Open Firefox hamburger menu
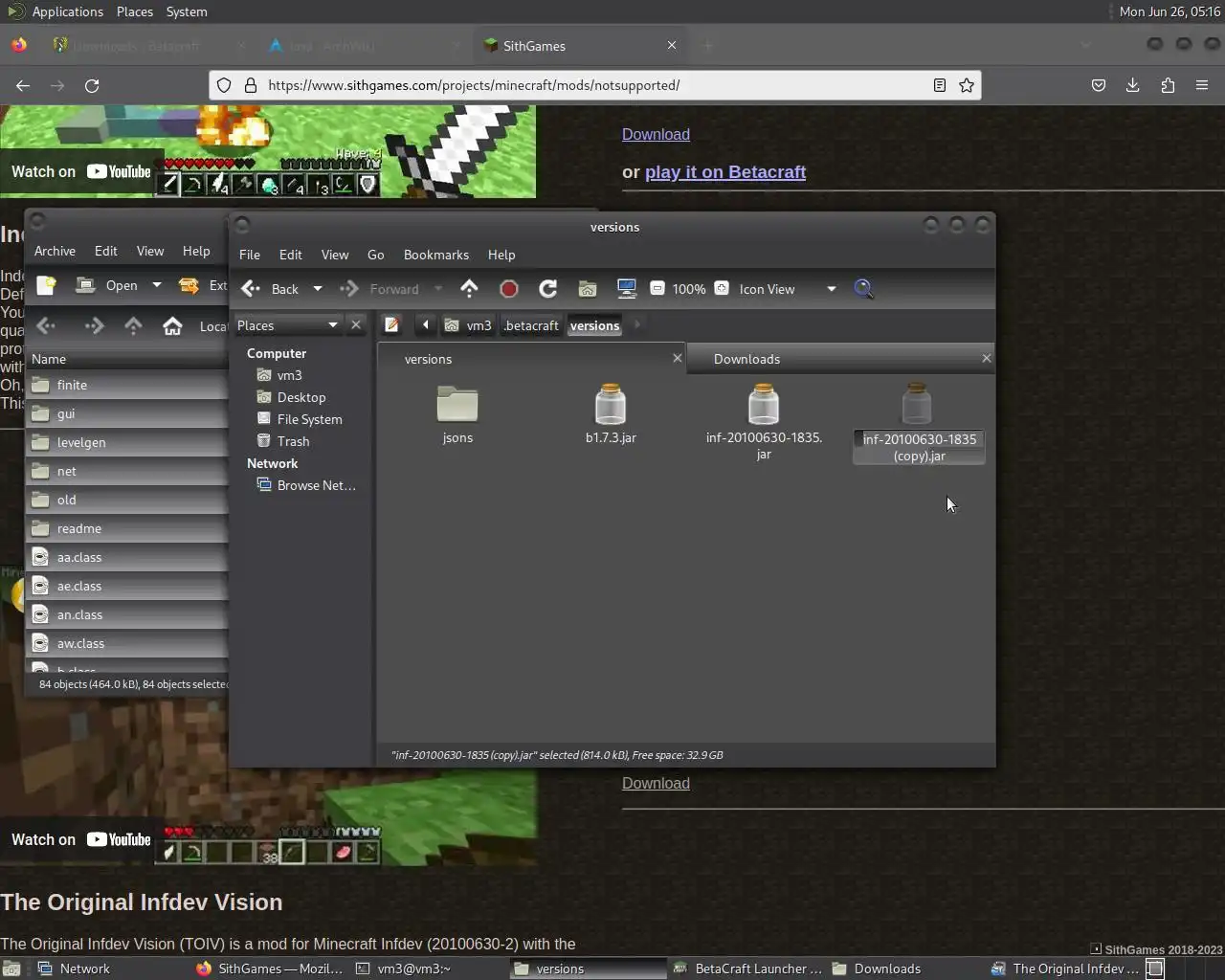 click(x=1202, y=85)
